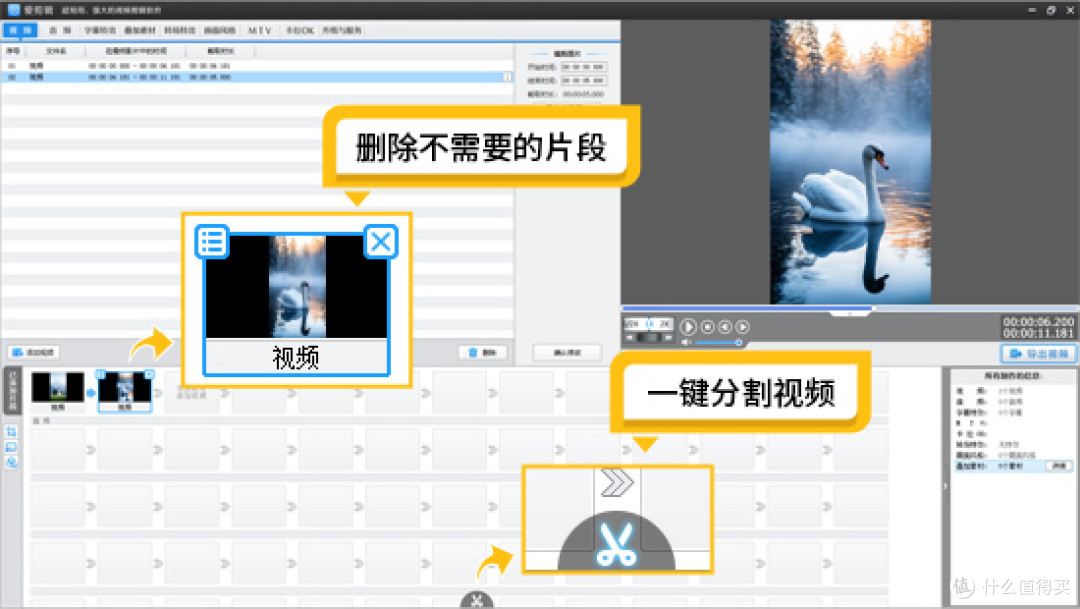The height and width of the screenshot is (609, 1080).
Task: Remove the selected clip with its X icon
Action: (149, 374)
